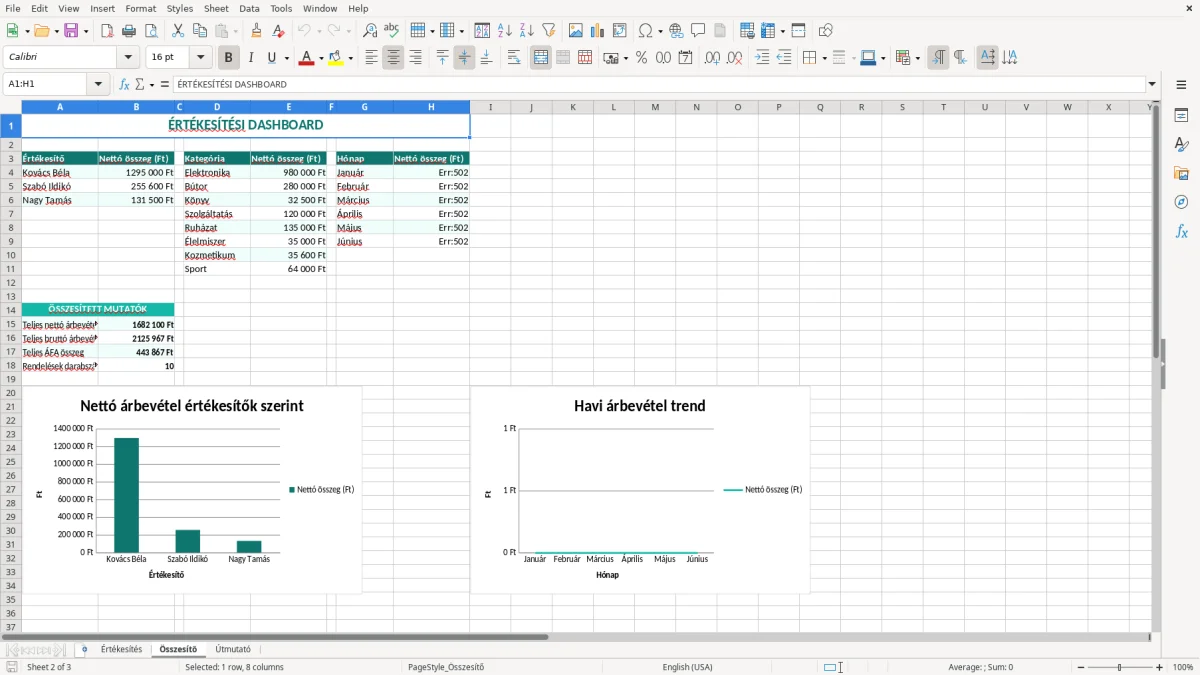The height and width of the screenshot is (675, 1200).
Task: Apply the yellow background color swatch
Action: click(x=336, y=58)
